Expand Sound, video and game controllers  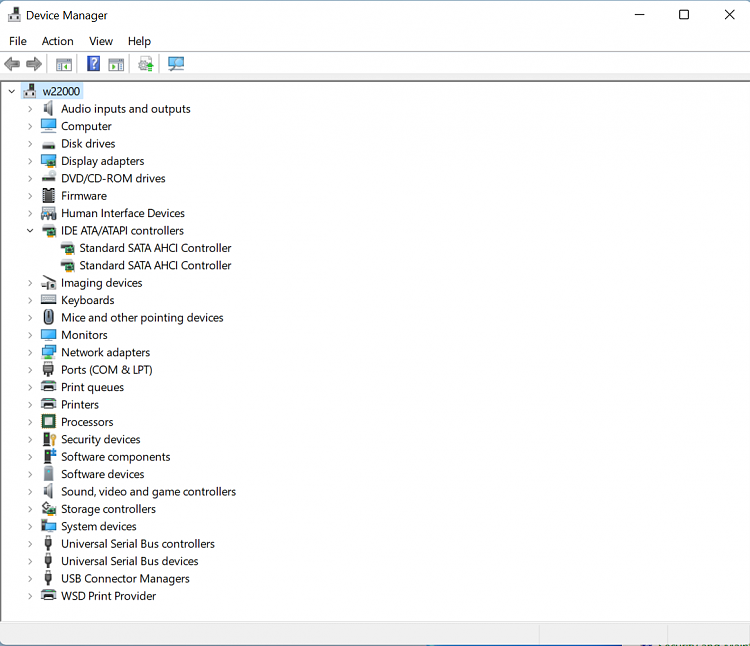30,492
